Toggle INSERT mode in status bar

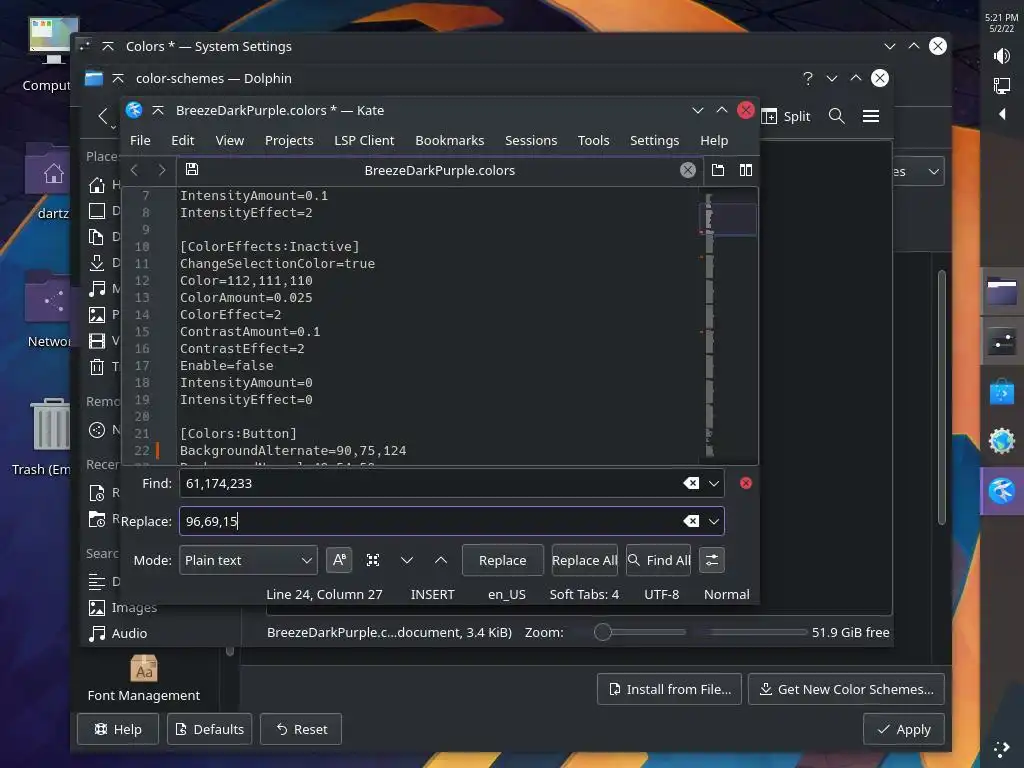[432, 594]
